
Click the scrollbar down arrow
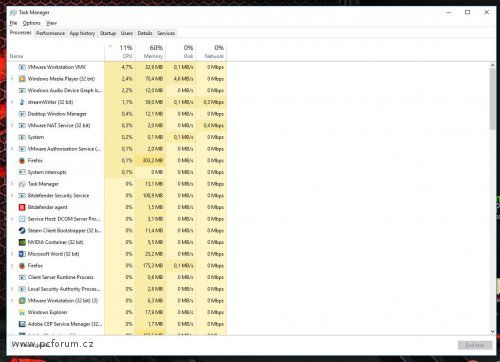(x=492, y=331)
